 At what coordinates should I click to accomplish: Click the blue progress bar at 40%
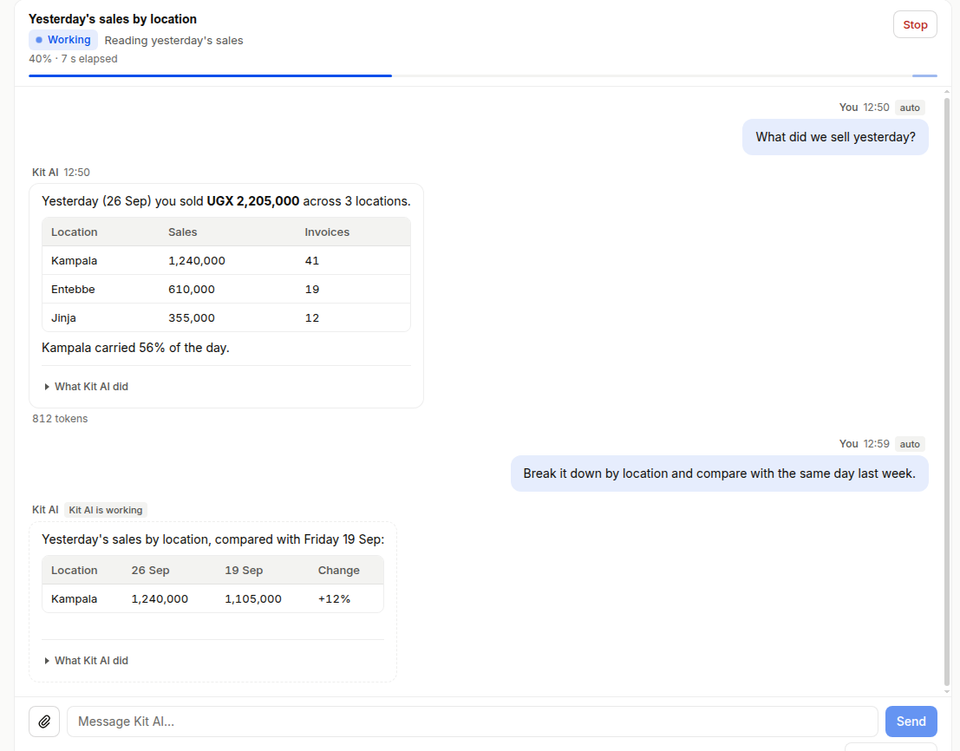(x=210, y=76)
